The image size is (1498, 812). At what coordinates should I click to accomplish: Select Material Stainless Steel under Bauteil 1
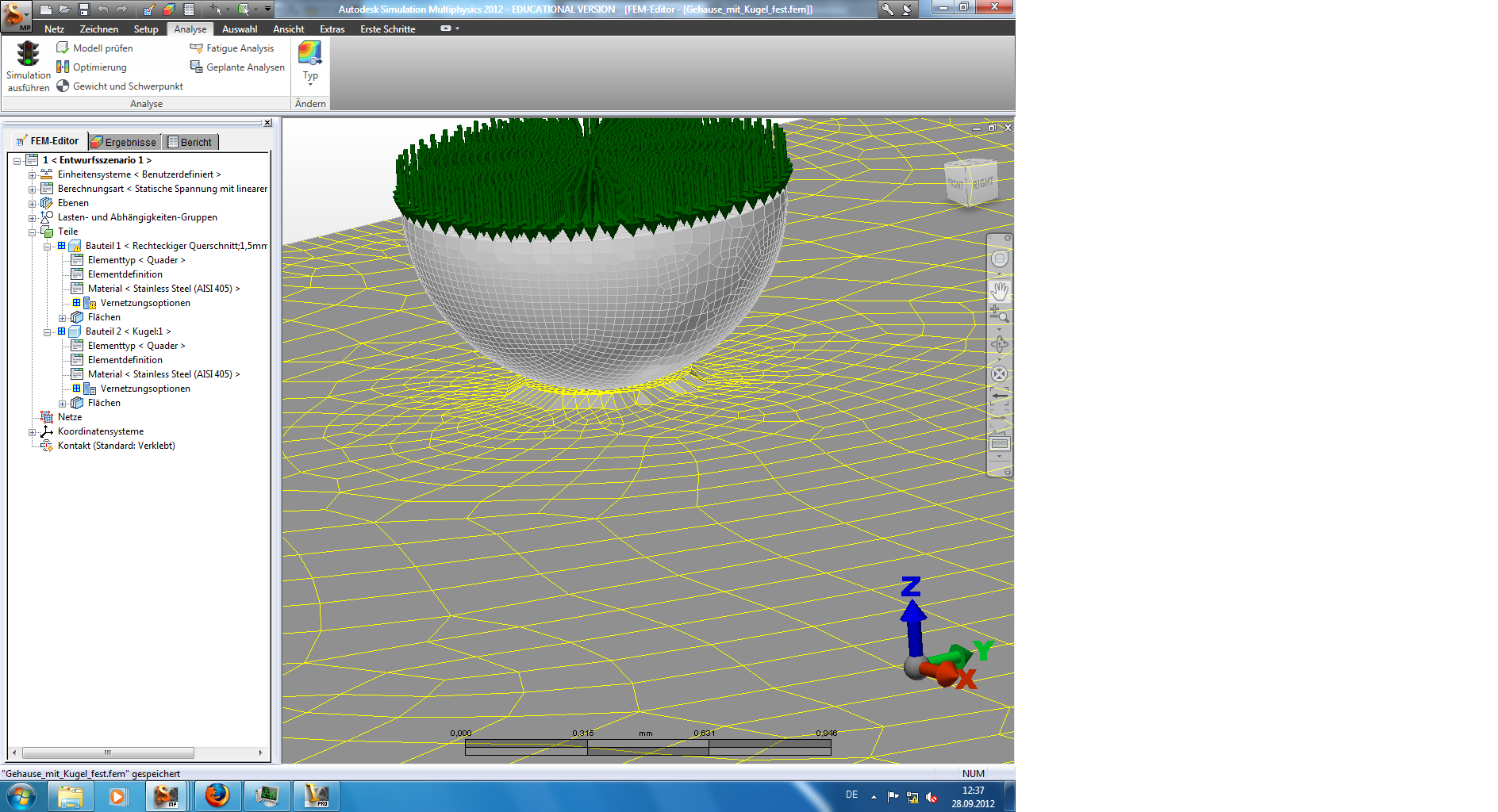tap(163, 289)
